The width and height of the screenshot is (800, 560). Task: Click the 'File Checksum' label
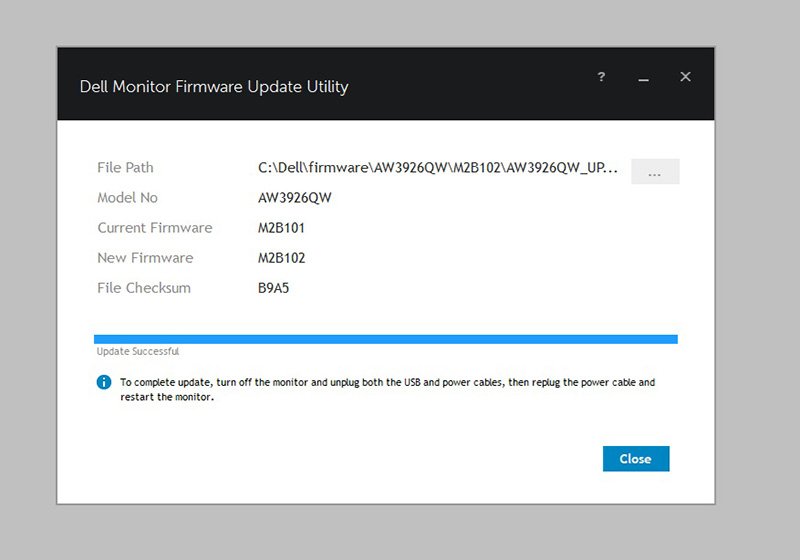pyautogui.click(x=144, y=288)
